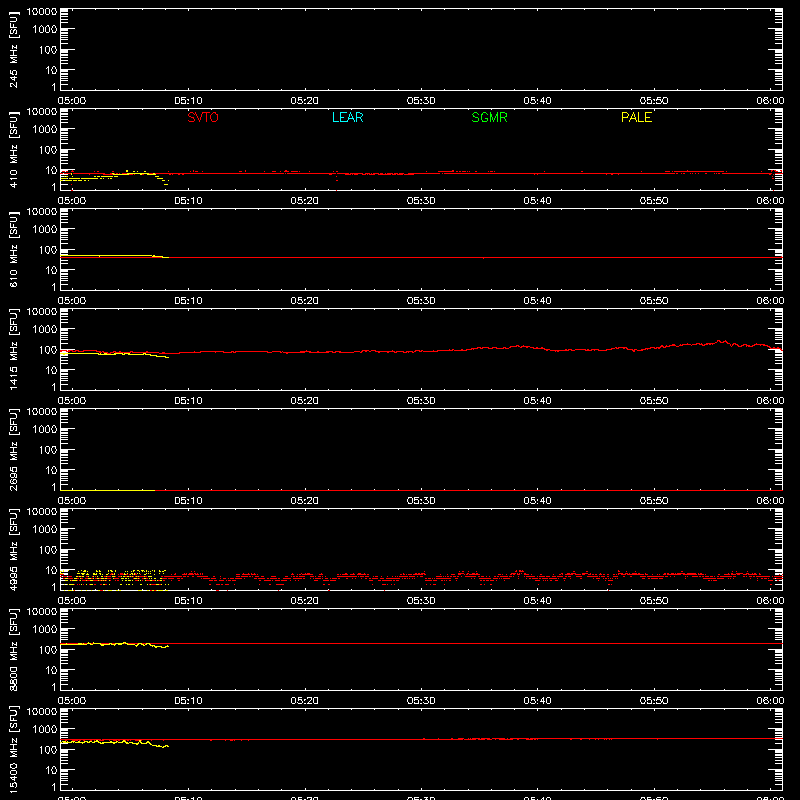Viewport: 800px width, 800px height.
Task: Click 10 y-axis label of 1415 MHz panel
Action: pyautogui.click(x=51, y=370)
